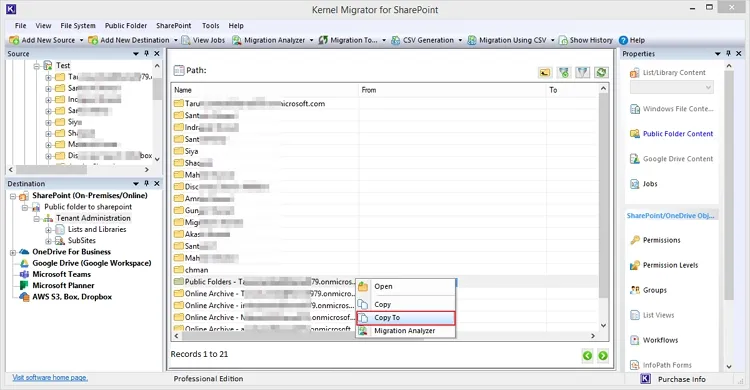Open the SharePoint menu
Screen dimensions: 750x390
[174, 25]
